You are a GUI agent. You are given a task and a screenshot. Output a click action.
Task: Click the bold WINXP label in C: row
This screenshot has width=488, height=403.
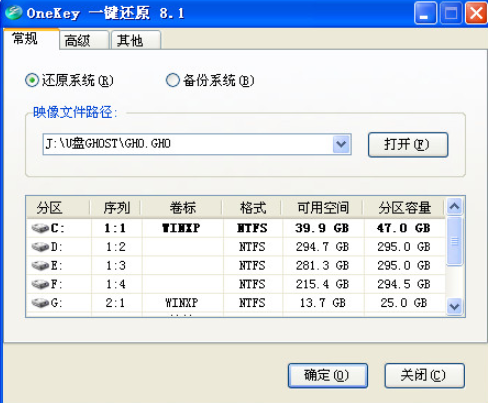pos(181,228)
